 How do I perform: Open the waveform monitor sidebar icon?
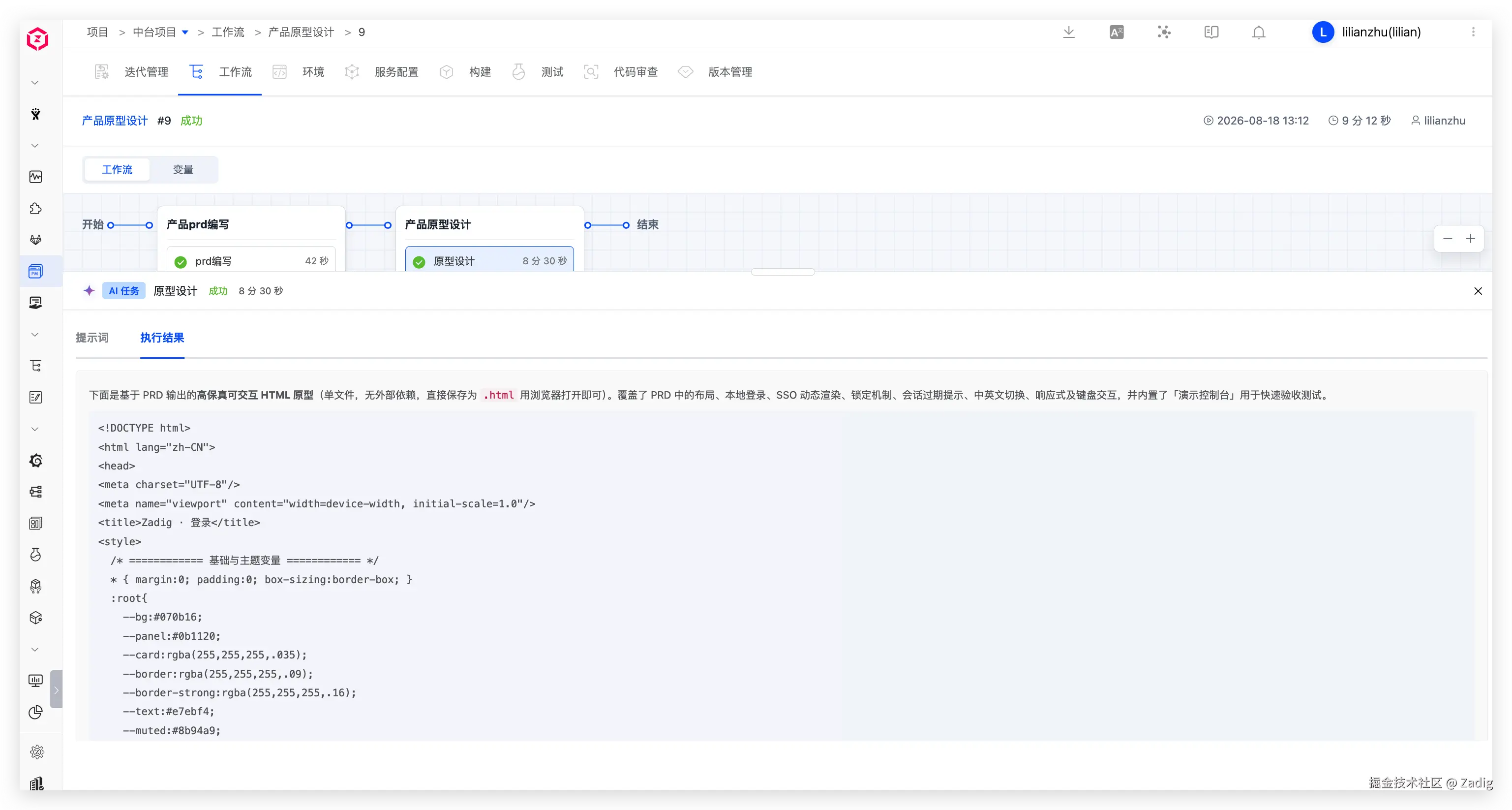(x=36, y=177)
